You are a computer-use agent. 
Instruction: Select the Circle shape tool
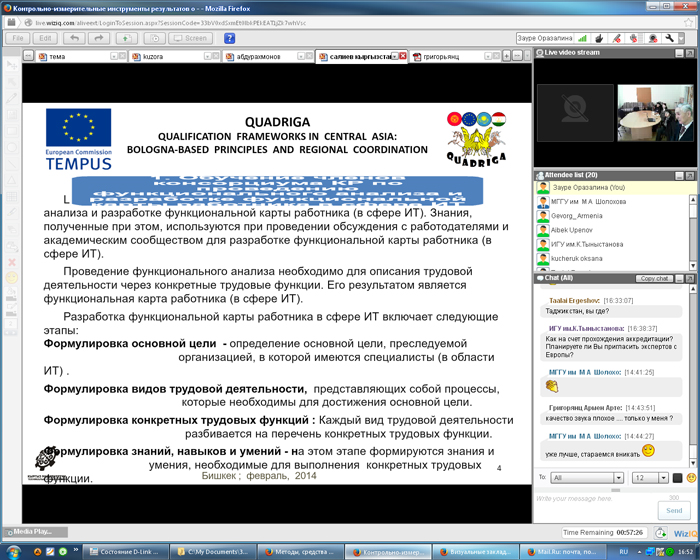click(12, 147)
